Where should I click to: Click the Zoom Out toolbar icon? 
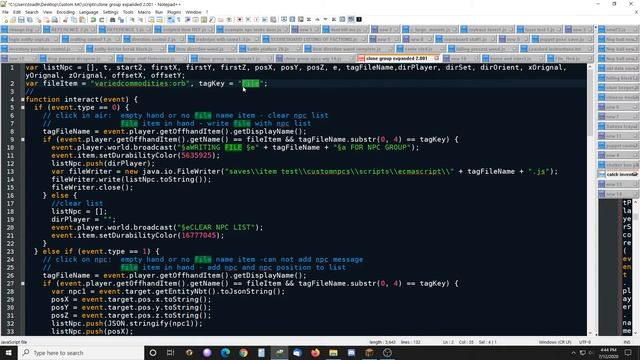(140, 20)
